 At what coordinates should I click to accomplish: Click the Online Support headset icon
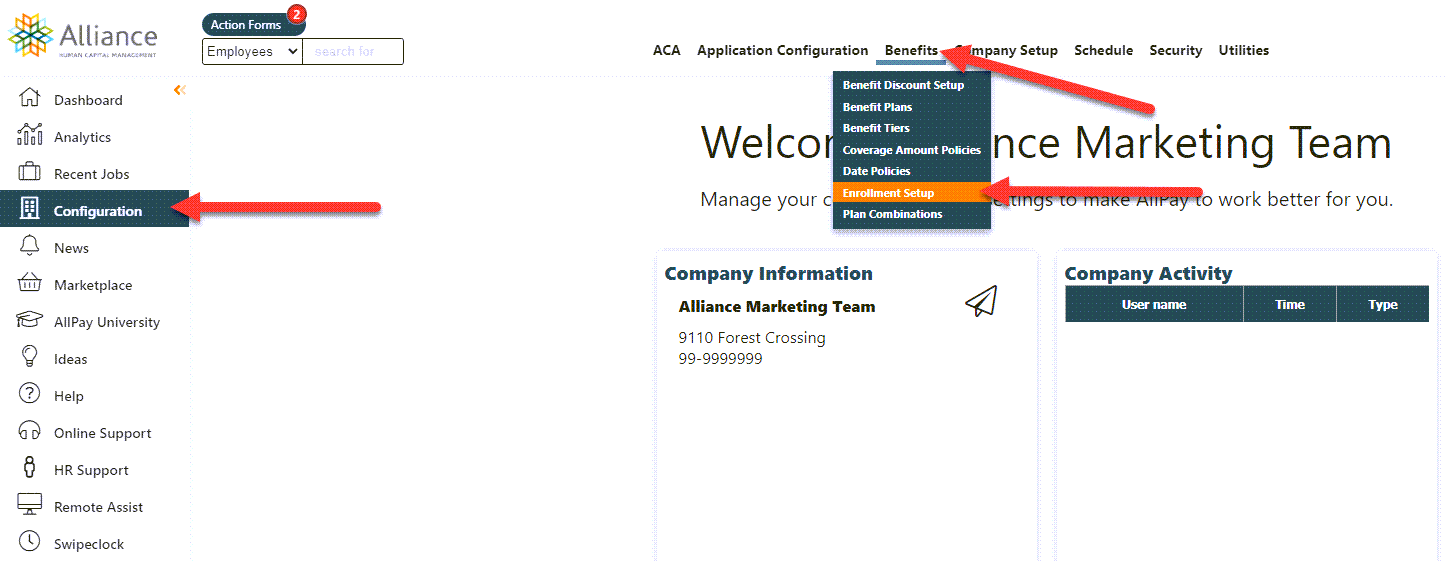tap(30, 431)
